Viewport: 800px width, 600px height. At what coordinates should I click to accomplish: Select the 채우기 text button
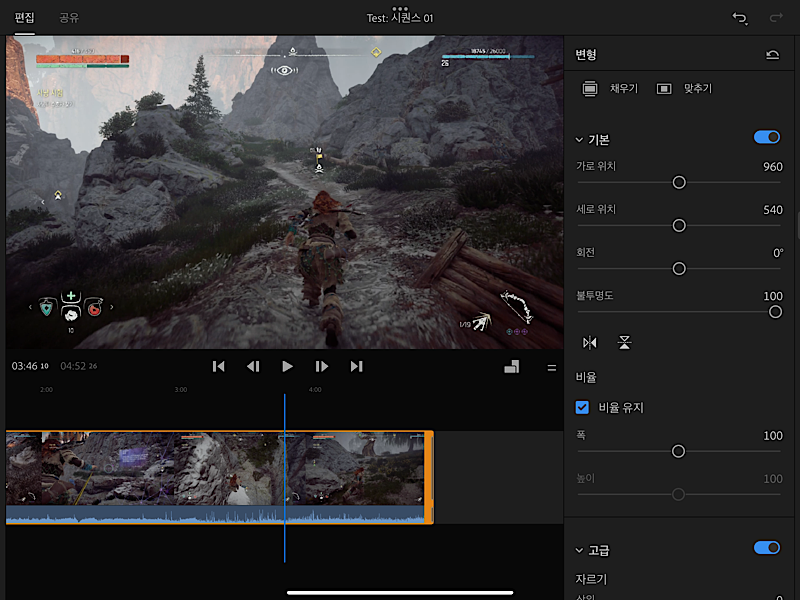[x=624, y=89]
